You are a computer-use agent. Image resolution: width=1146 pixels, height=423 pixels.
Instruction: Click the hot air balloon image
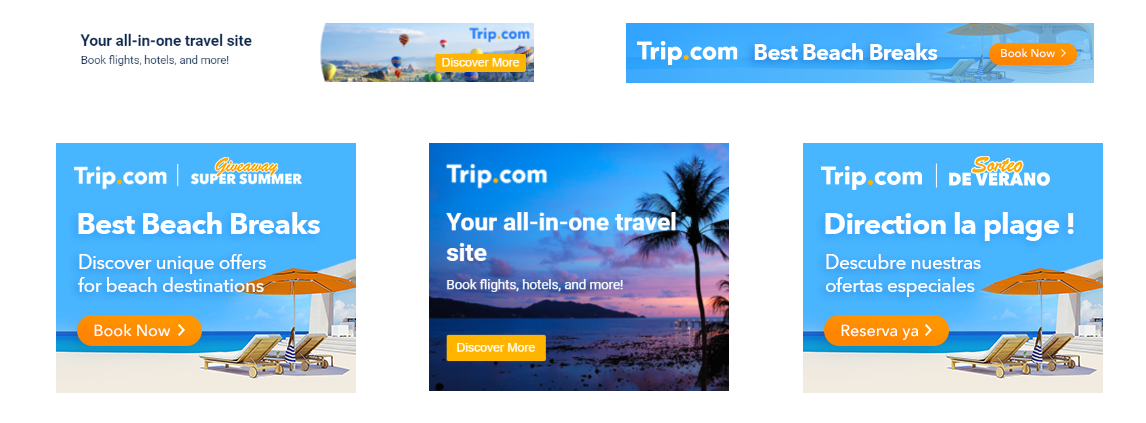point(427,53)
